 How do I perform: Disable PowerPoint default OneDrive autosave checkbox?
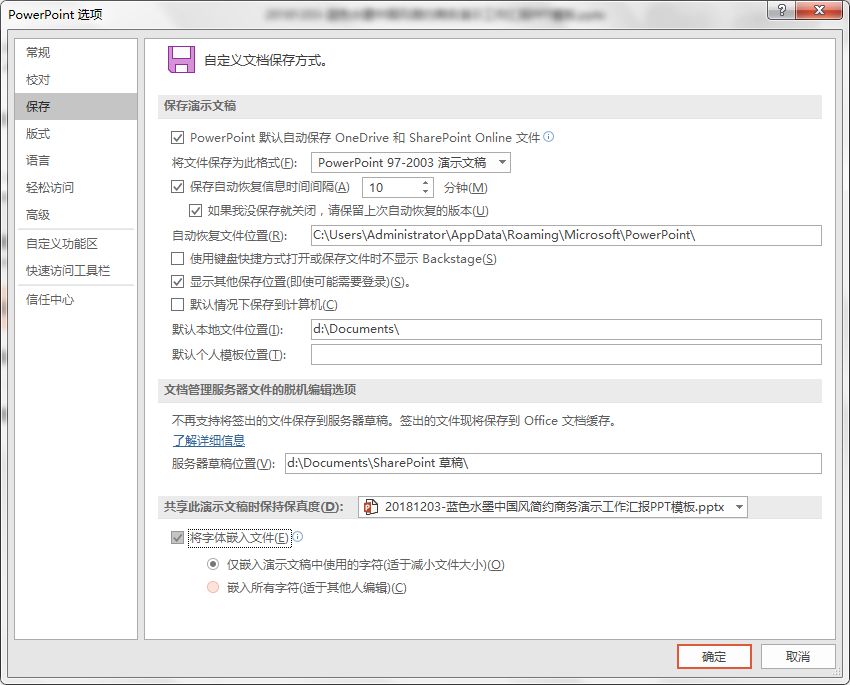pos(176,137)
